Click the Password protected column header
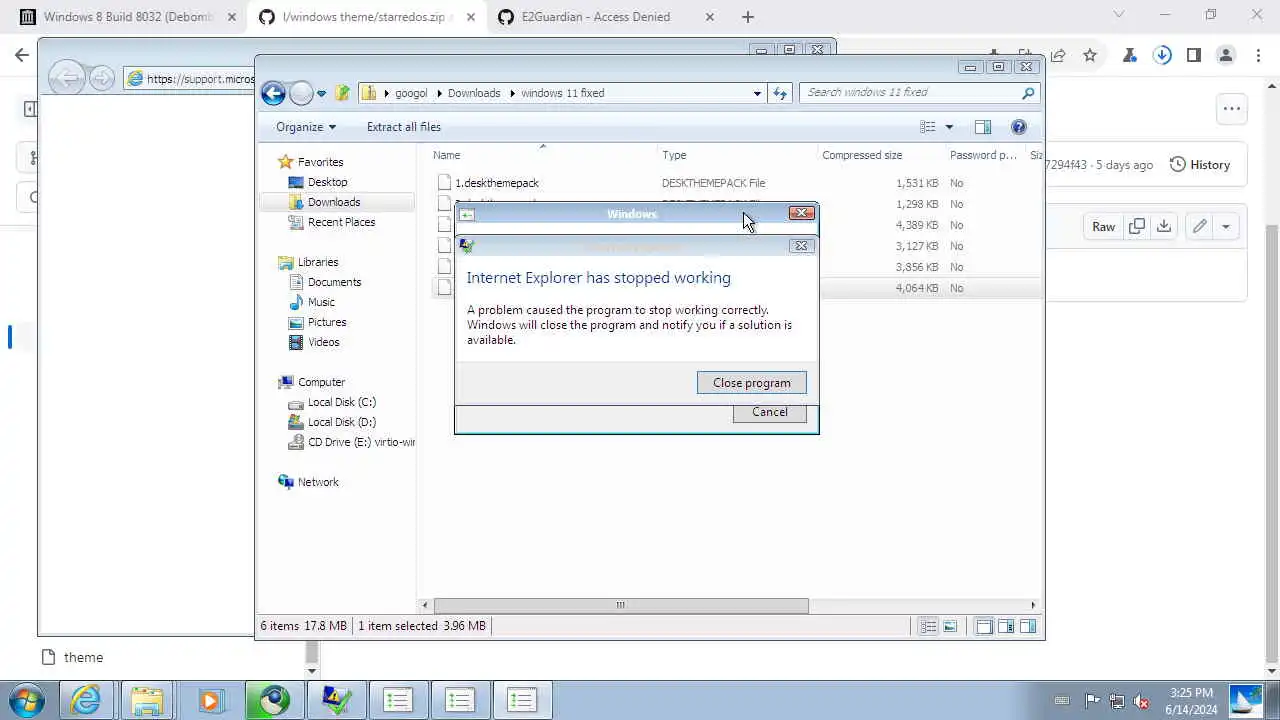Screen dimensions: 1280x720 [985, 155]
